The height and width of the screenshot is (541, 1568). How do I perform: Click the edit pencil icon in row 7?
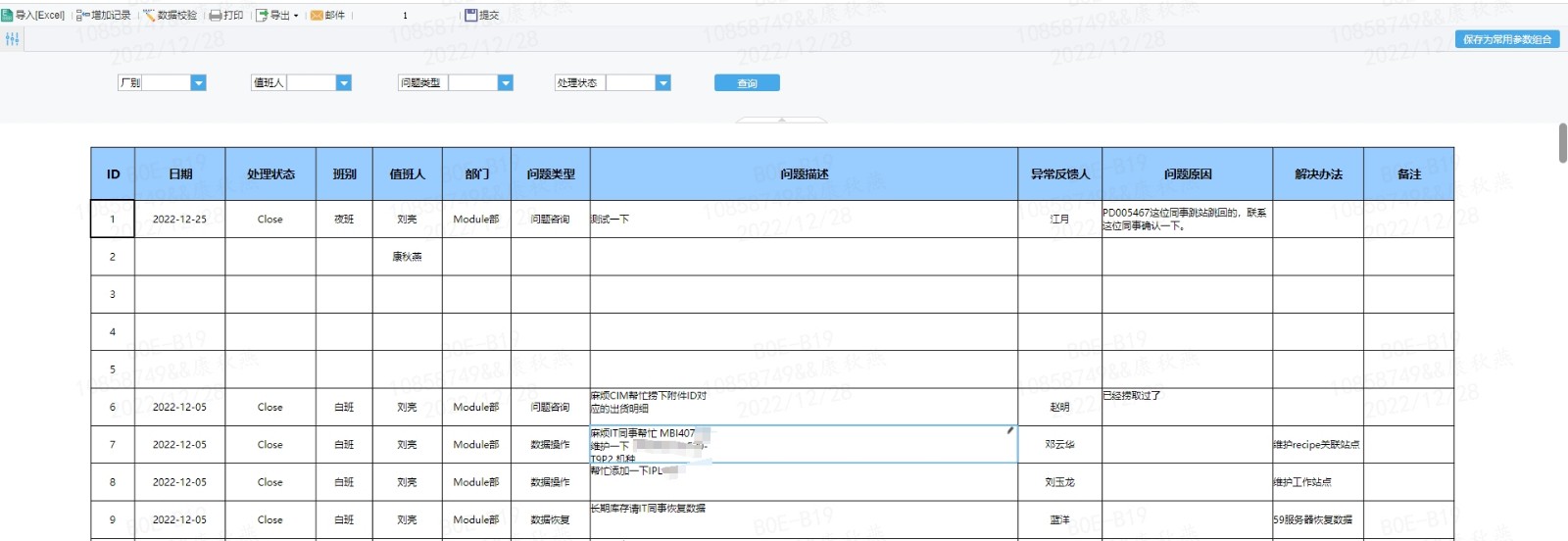coord(1009,430)
